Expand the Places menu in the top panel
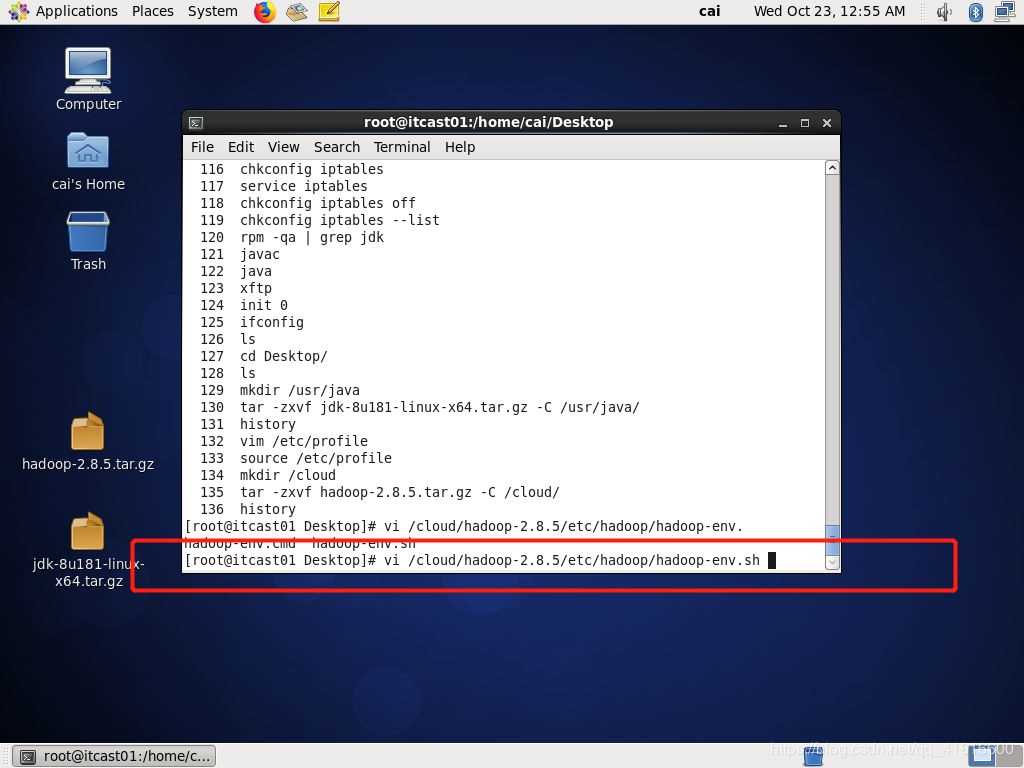Image resolution: width=1024 pixels, height=768 pixels. click(x=152, y=11)
